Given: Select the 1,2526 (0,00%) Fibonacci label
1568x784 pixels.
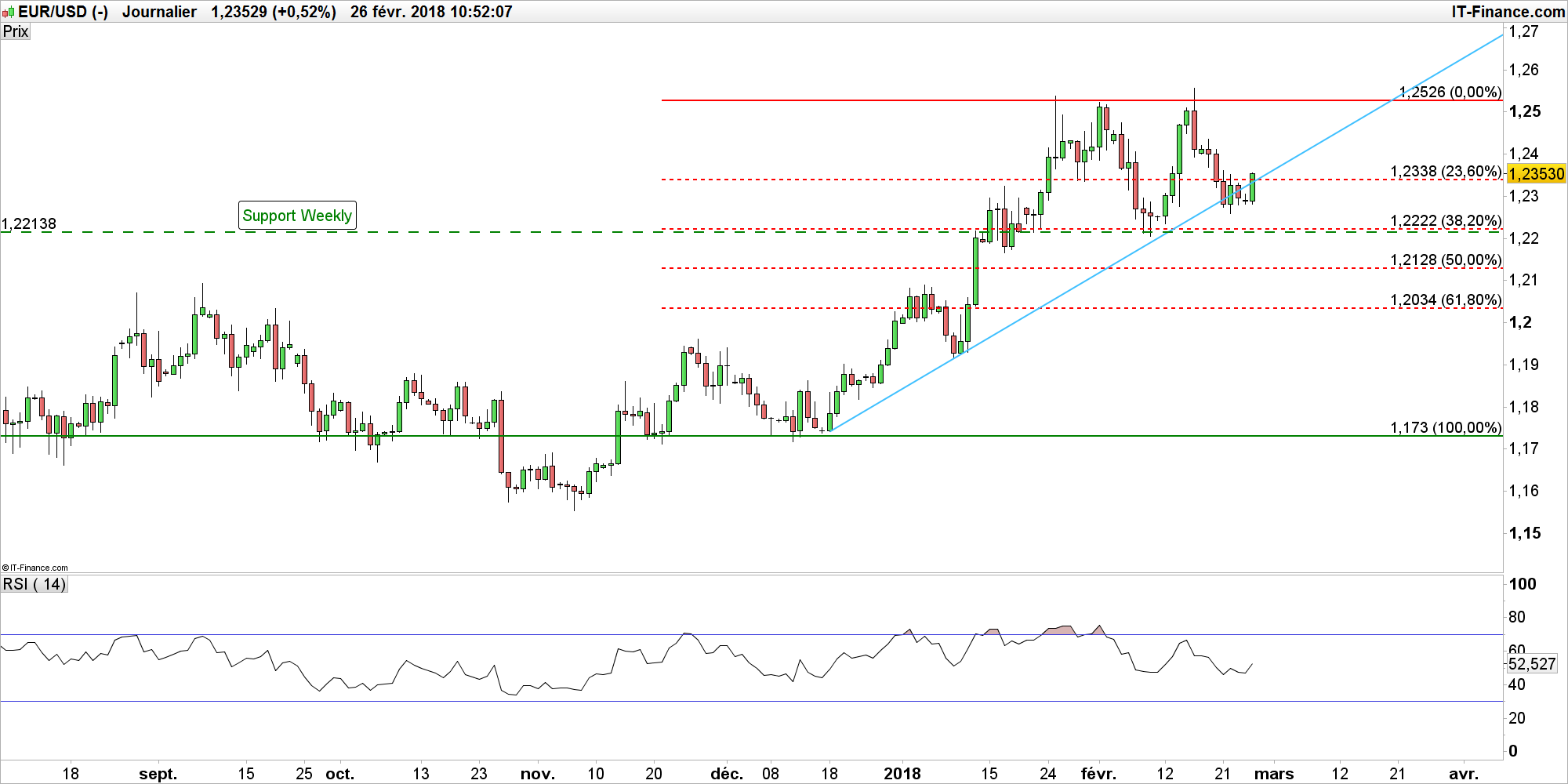Looking at the screenshot, I should click(x=1450, y=92).
